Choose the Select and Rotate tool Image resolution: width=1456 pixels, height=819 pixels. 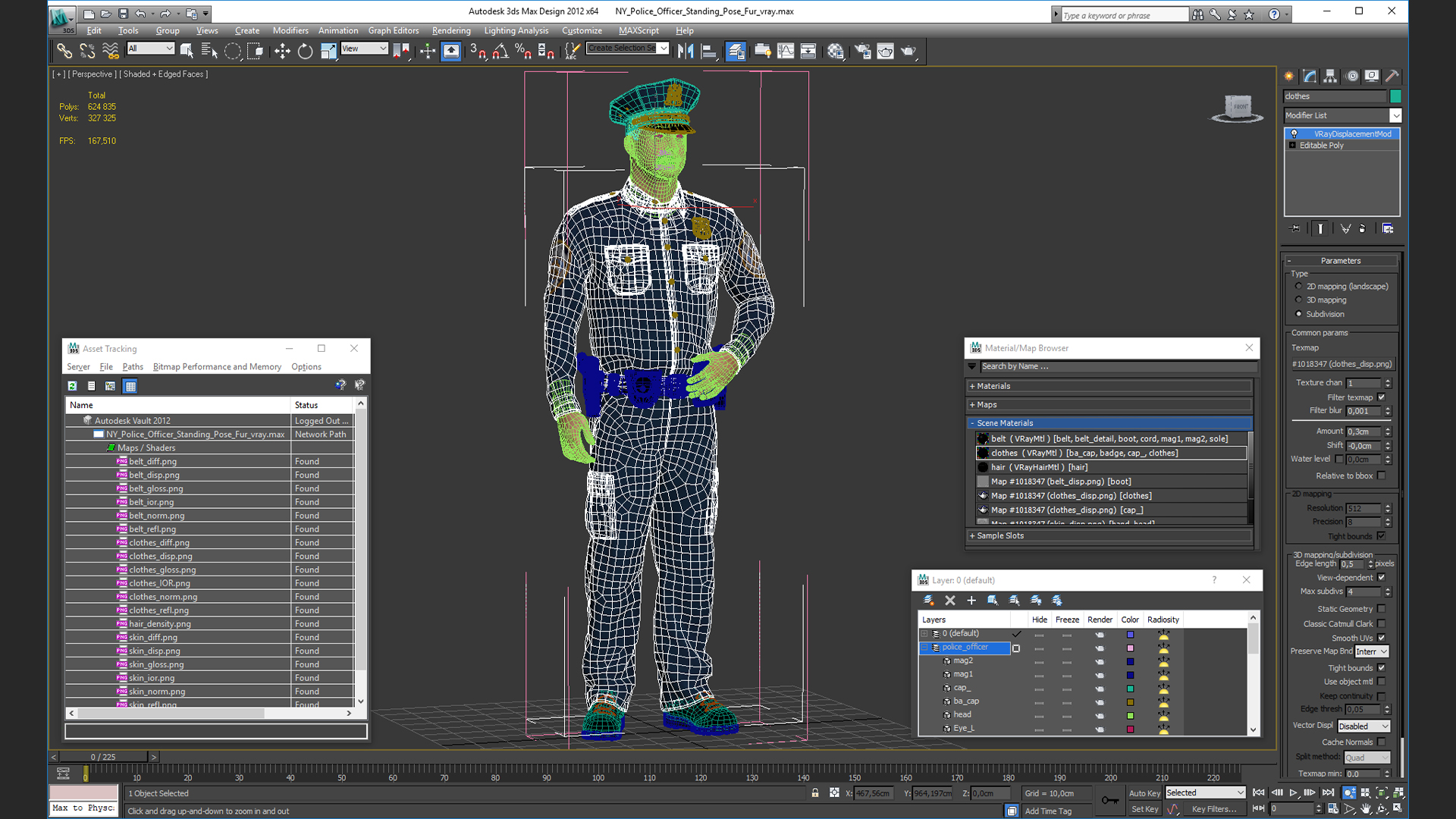305,51
